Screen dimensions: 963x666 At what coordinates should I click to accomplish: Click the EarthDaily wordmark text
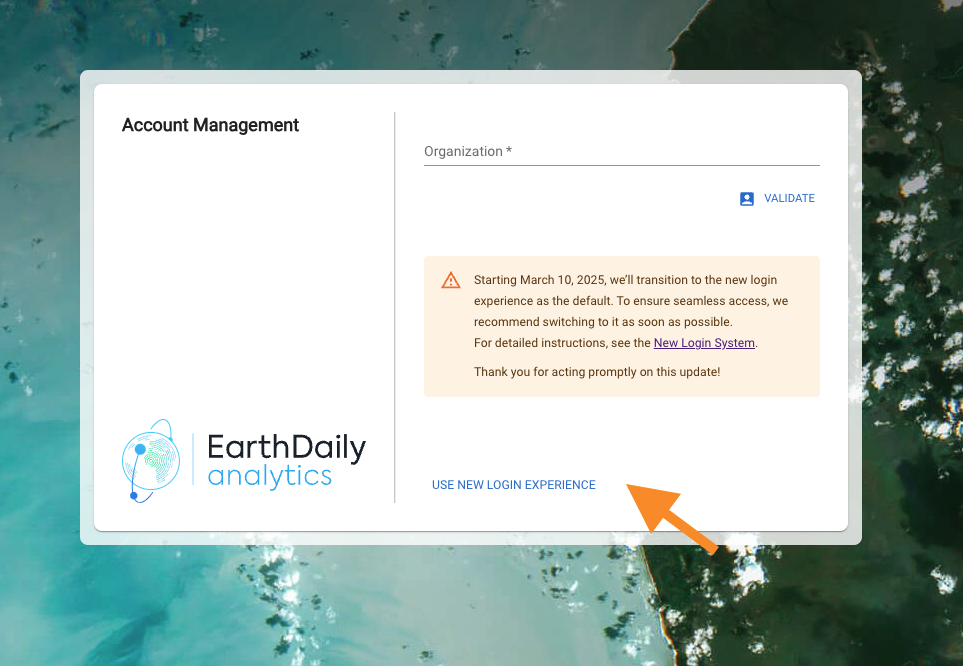pos(286,447)
